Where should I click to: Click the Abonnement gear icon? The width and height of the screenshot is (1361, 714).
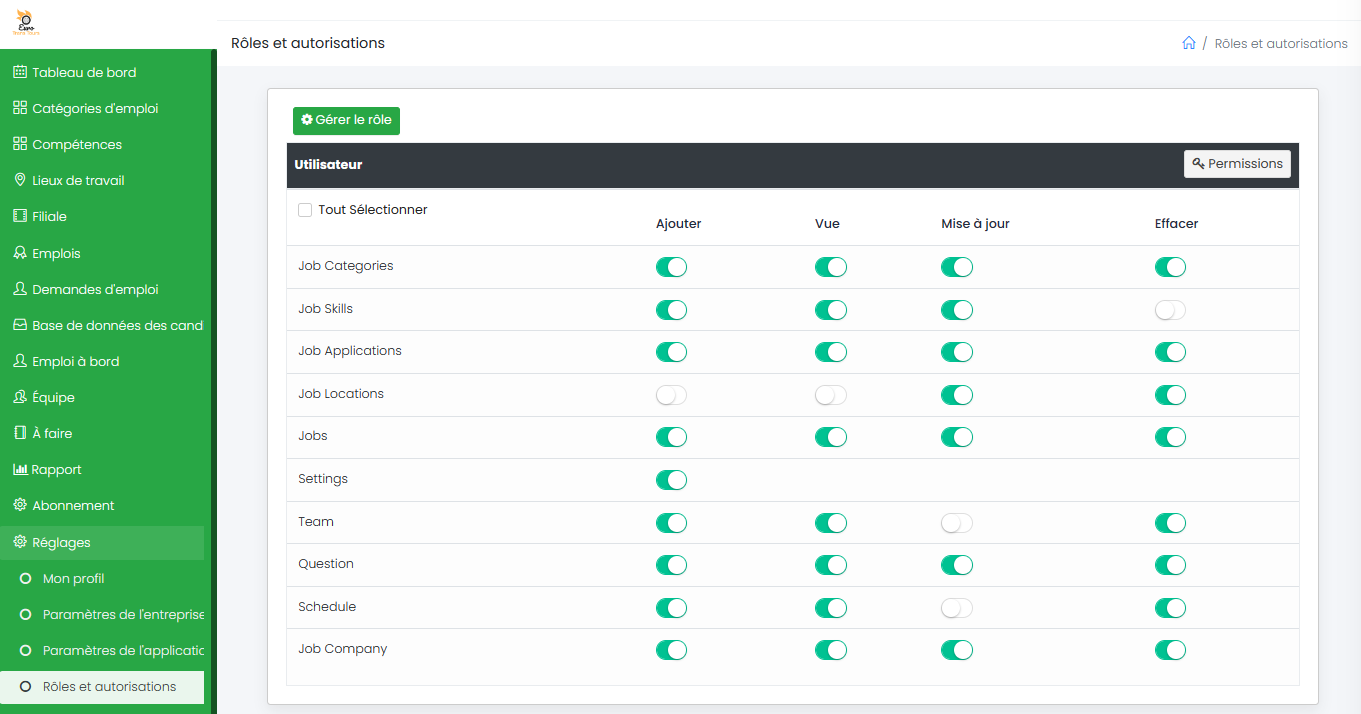tap(19, 505)
